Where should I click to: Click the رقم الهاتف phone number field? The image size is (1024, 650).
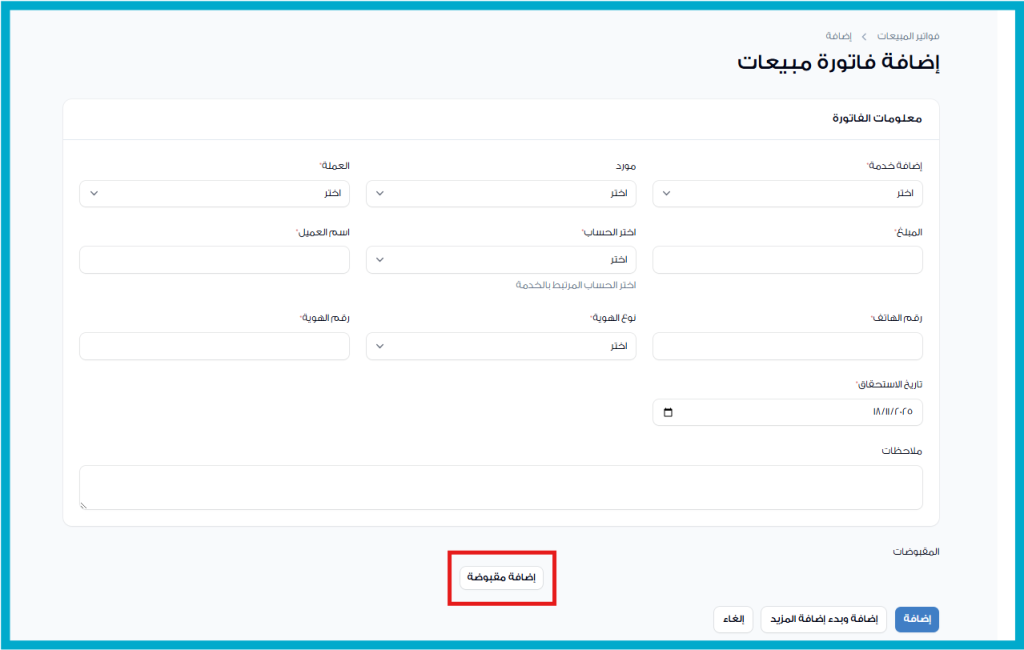(x=787, y=346)
